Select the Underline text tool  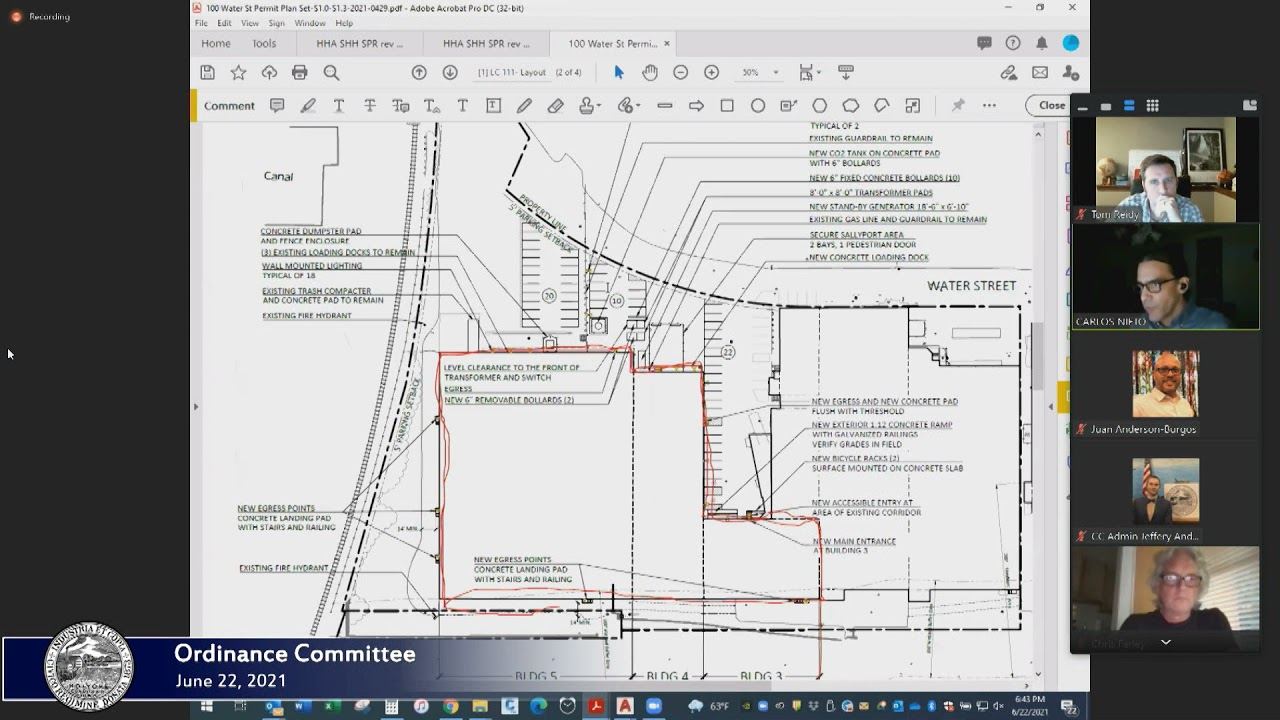[x=339, y=105]
